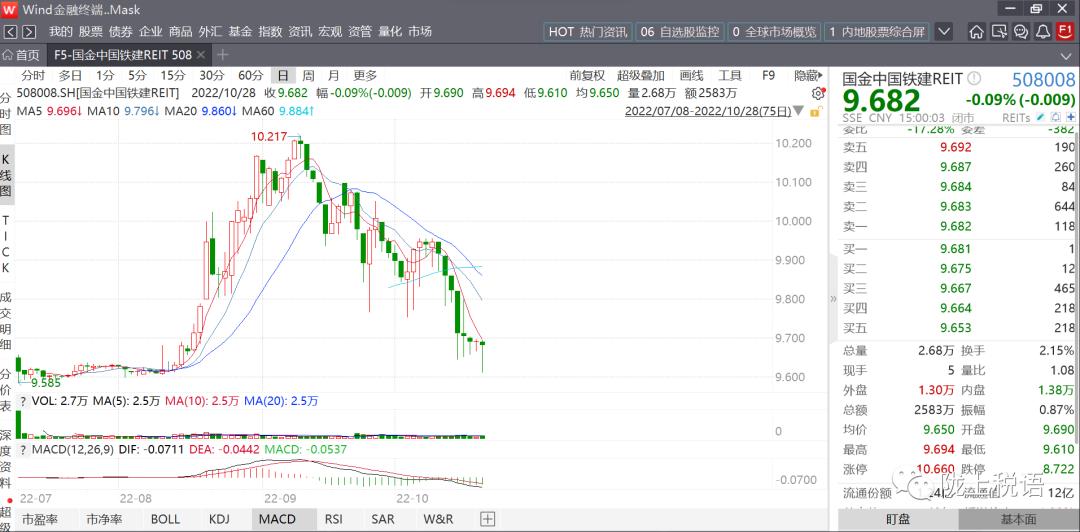Select the 市盈率 indicator tab
The height and width of the screenshot is (532, 1080).
tap(39, 520)
